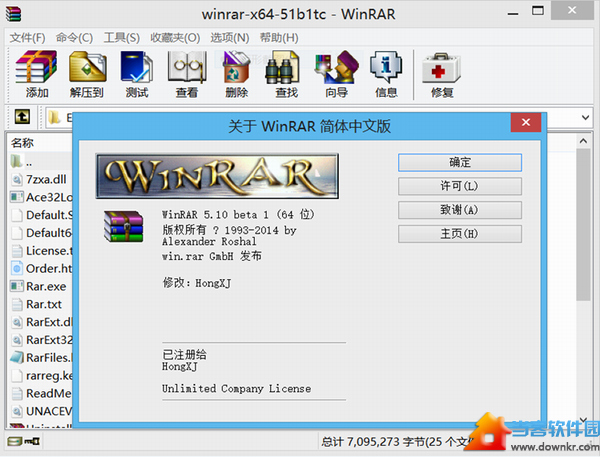Close the 关于 WinRAR dialog
The height and width of the screenshot is (457, 600).
[x=526, y=122]
